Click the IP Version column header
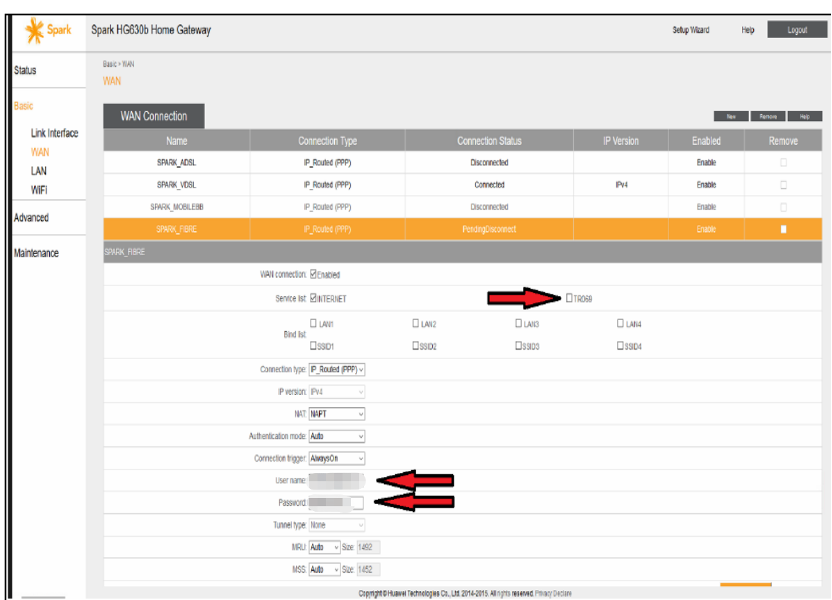 [621, 141]
